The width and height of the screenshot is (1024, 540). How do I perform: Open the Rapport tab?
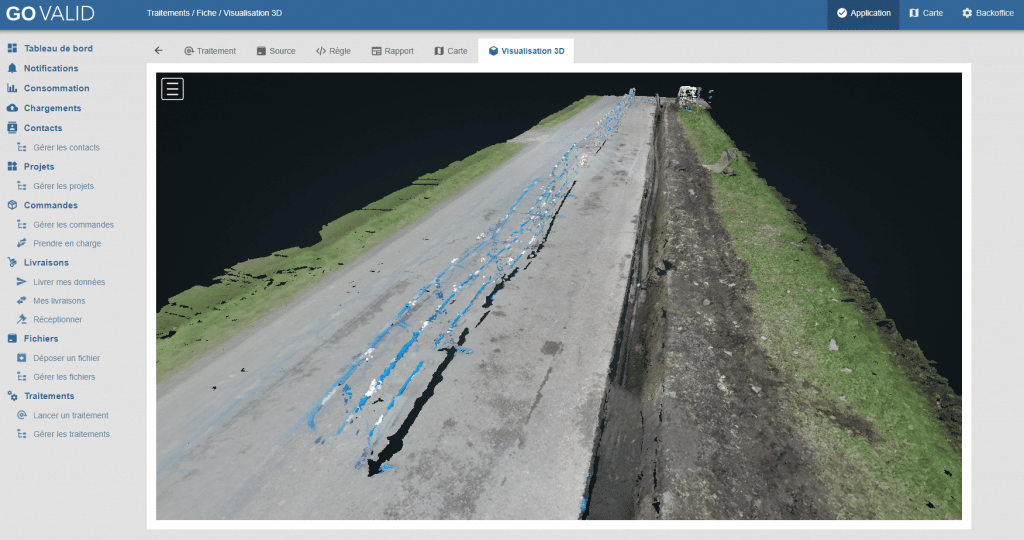click(x=392, y=51)
